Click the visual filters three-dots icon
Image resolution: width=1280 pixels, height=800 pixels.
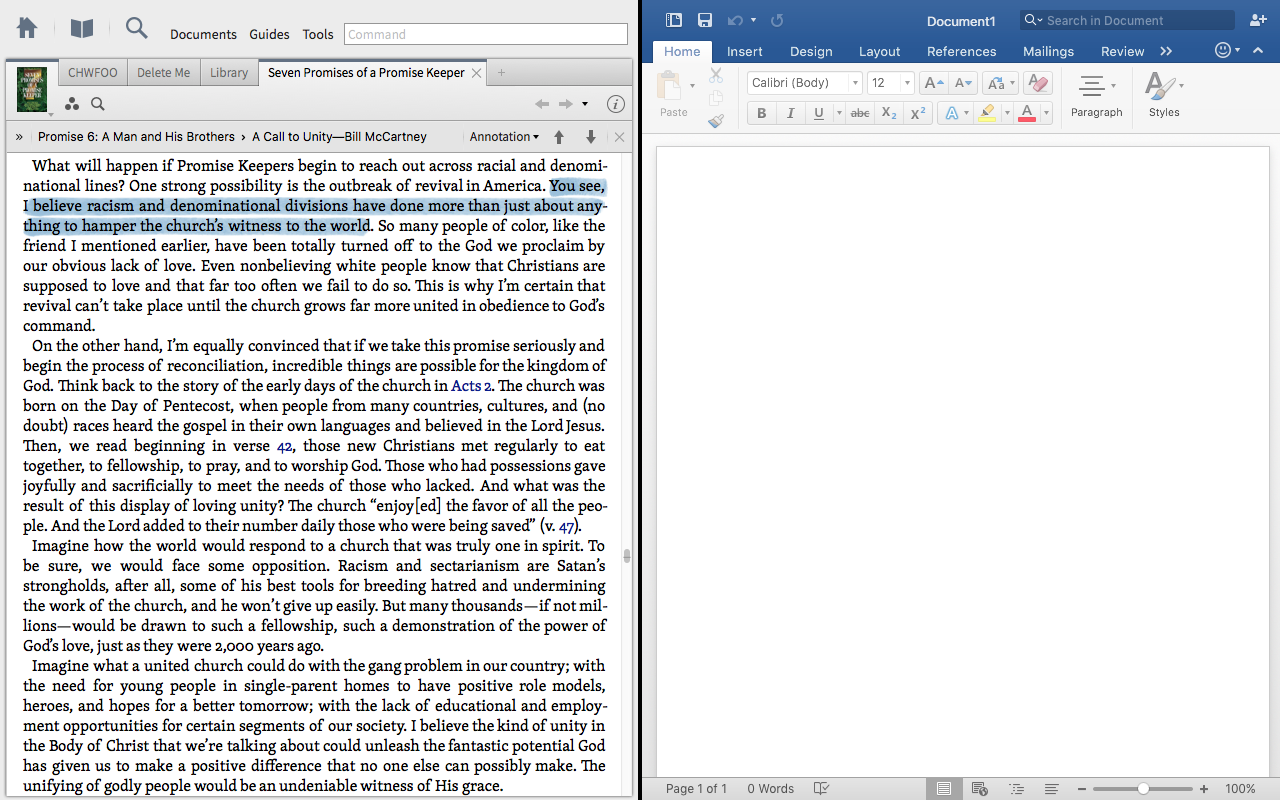coord(71,104)
